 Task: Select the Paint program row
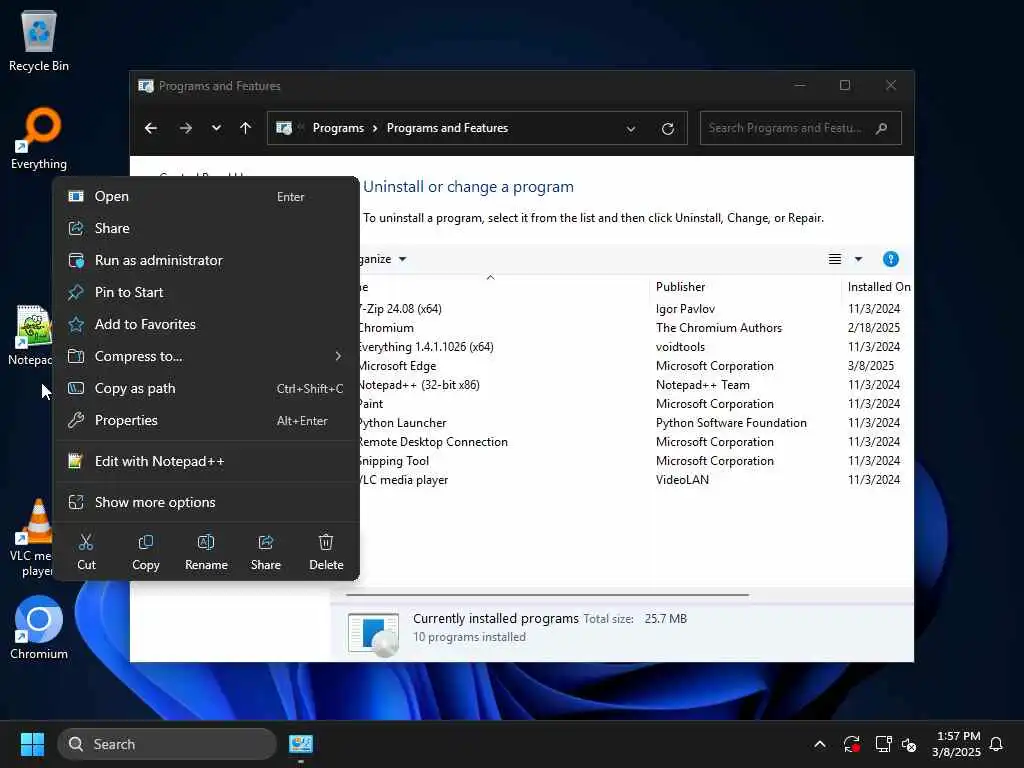tap(635, 404)
